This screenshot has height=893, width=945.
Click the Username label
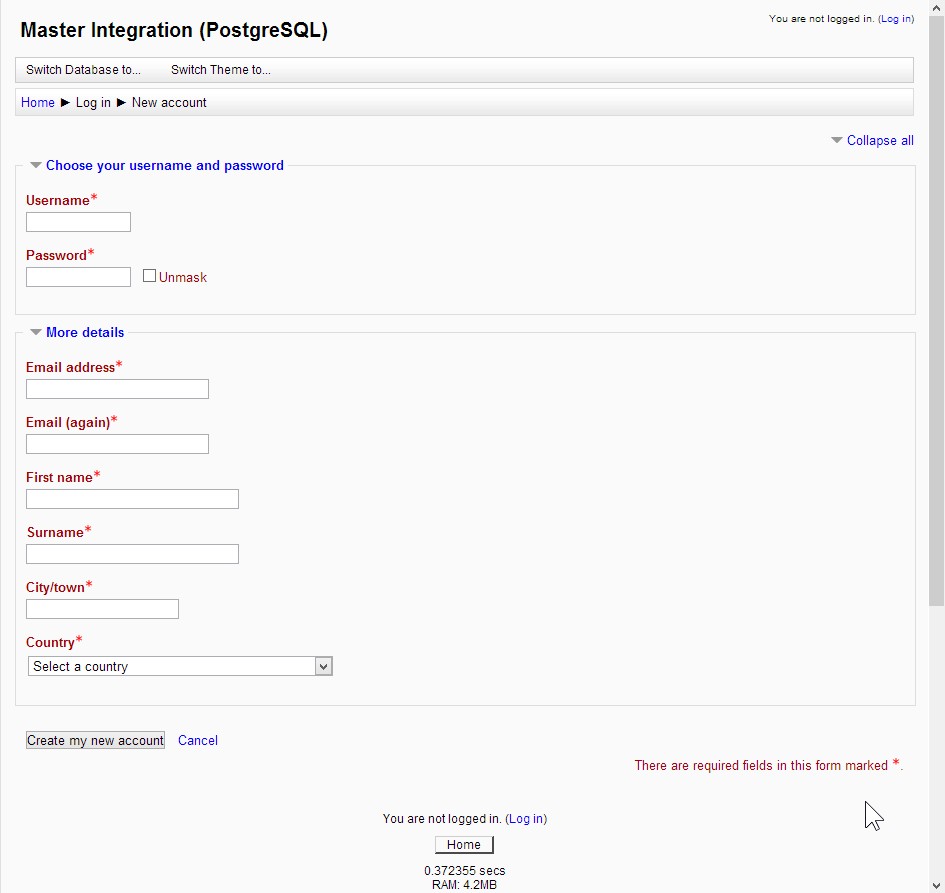(58, 201)
